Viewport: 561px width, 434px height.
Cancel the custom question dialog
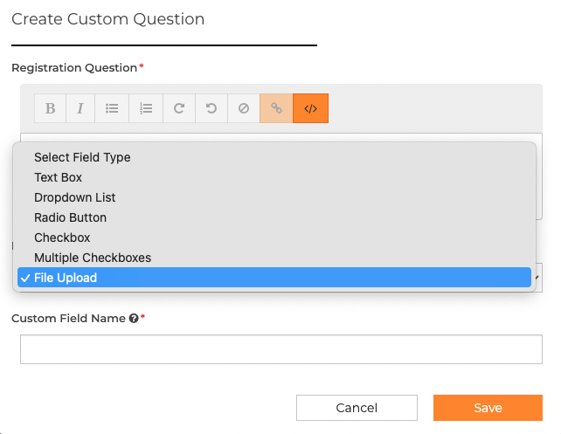point(357,408)
